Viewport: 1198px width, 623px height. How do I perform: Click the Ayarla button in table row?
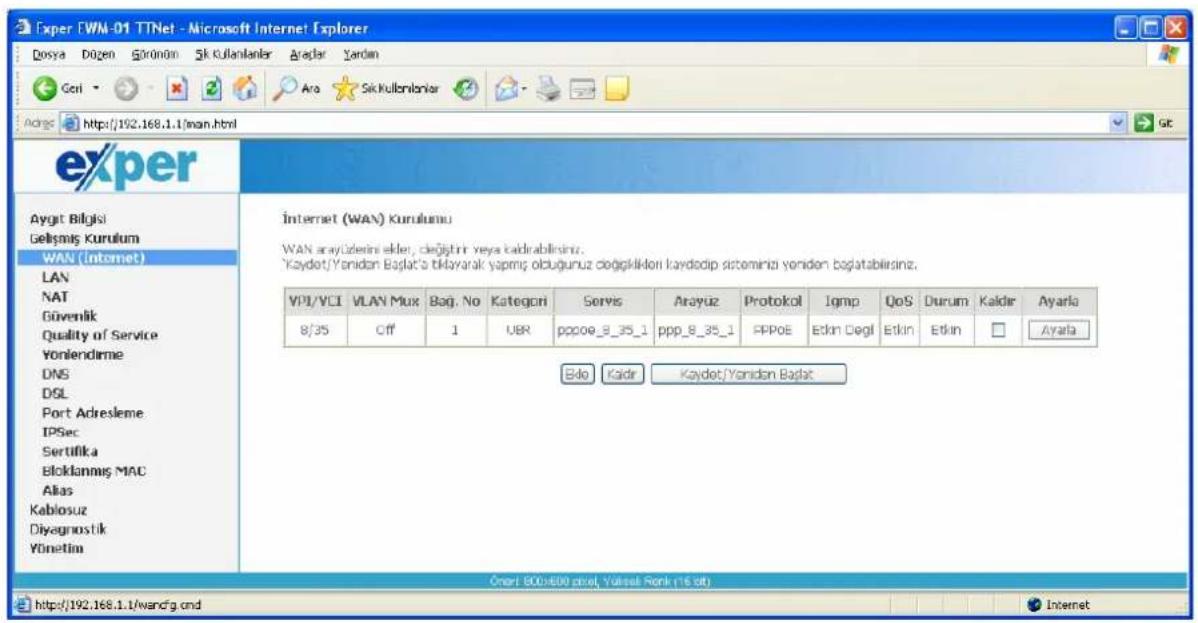pos(1059,330)
